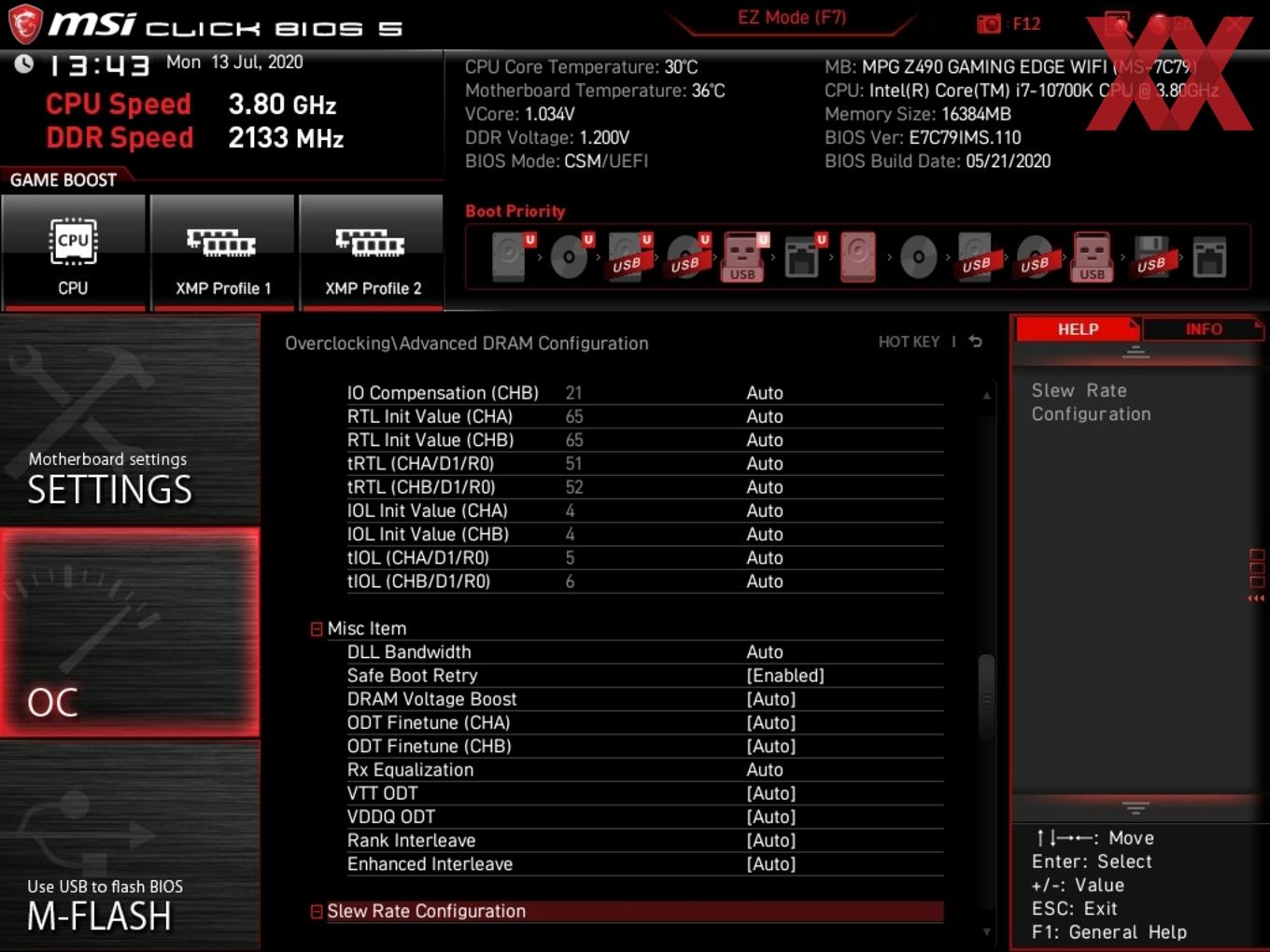Image resolution: width=1270 pixels, height=952 pixels.
Task: Open the OC overclocking menu
Action: click(130, 633)
